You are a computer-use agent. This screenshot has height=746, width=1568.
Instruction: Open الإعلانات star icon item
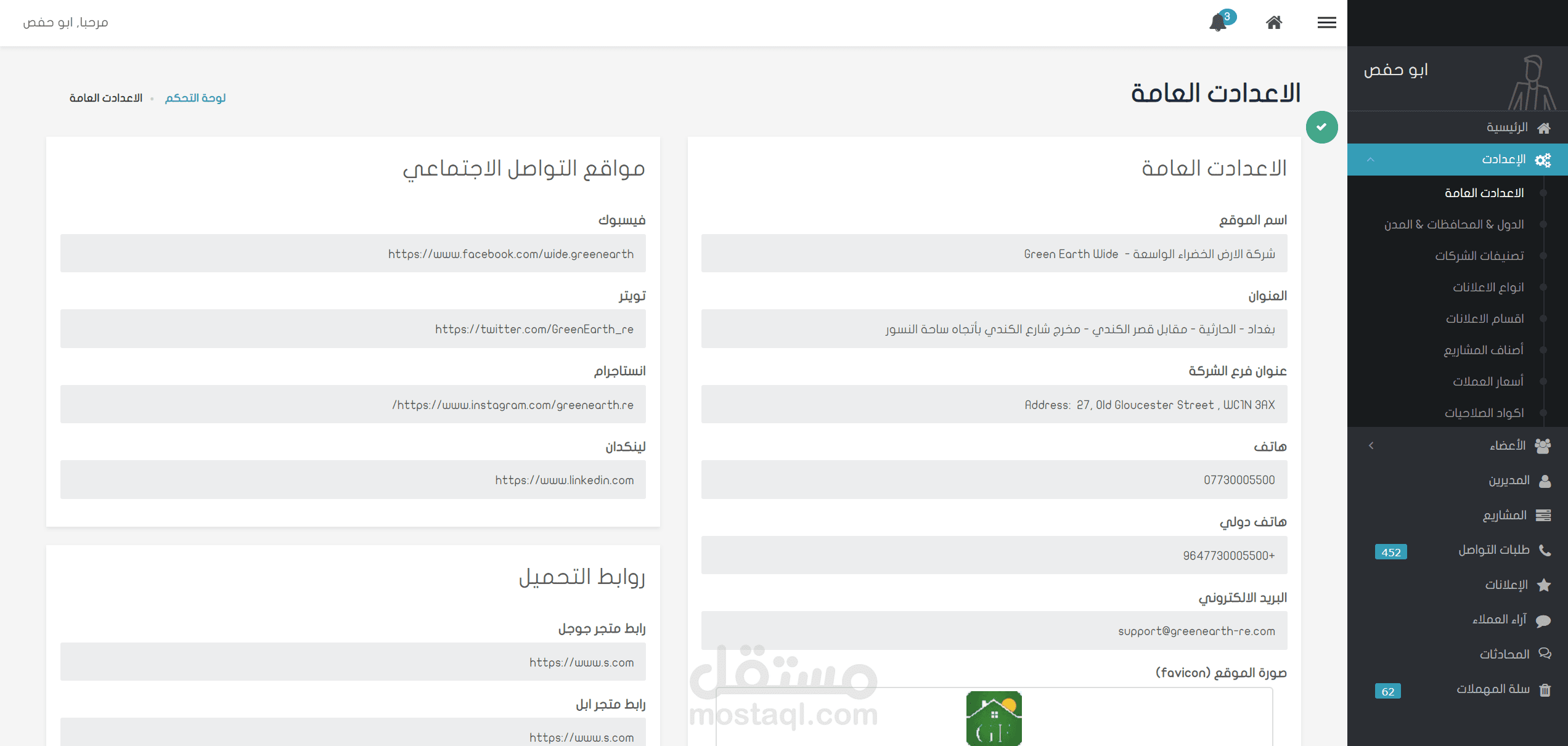pyautogui.click(x=1506, y=585)
